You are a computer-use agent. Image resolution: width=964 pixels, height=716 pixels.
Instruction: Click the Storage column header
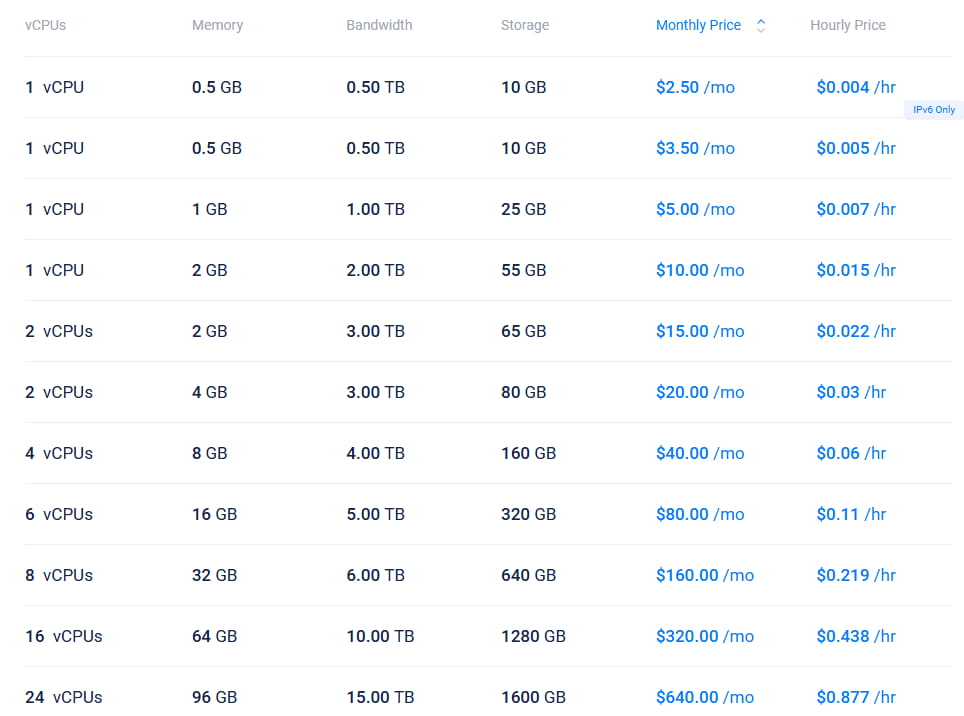click(x=524, y=25)
